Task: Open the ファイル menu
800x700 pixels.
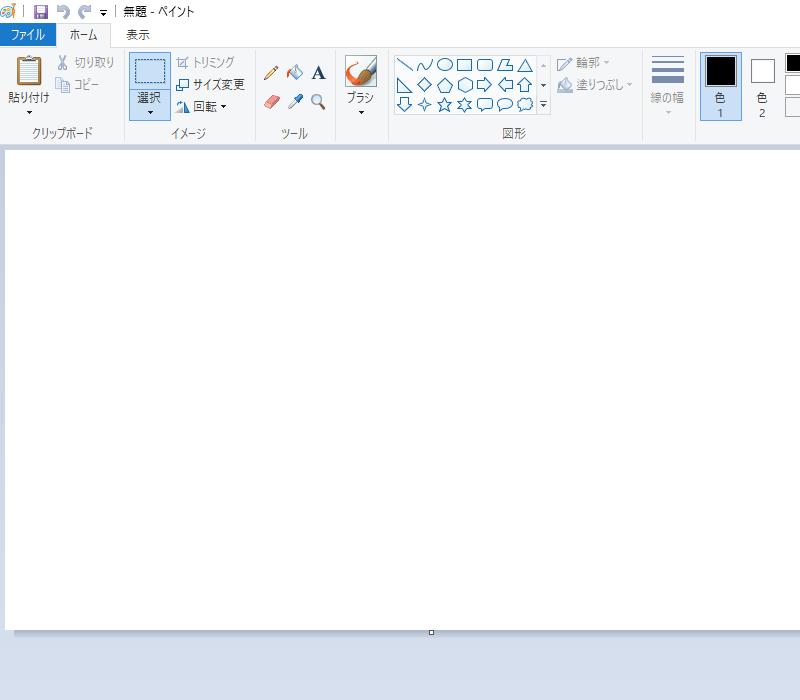Action: [28, 35]
